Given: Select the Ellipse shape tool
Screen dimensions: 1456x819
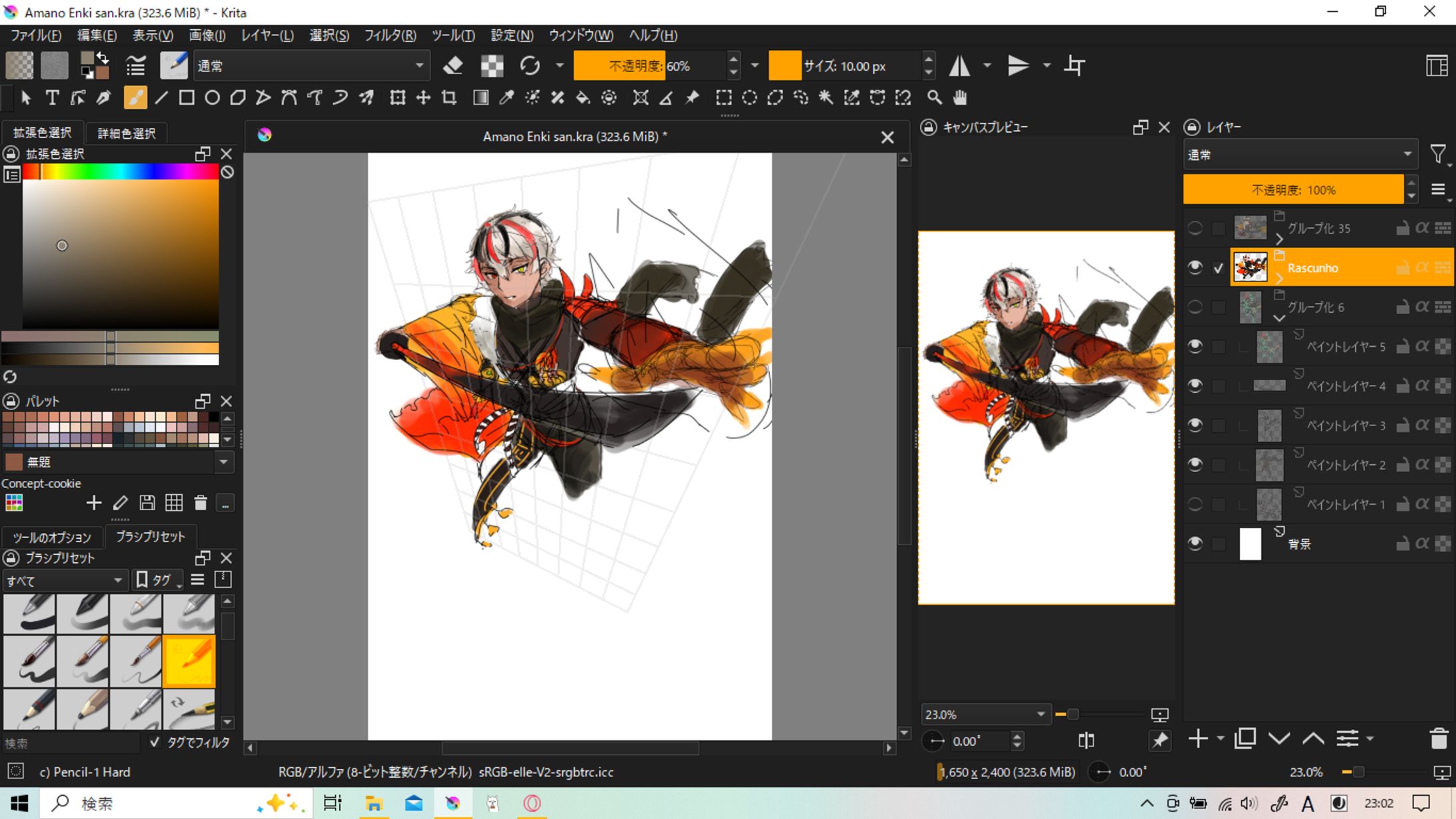Looking at the screenshot, I should tap(212, 98).
